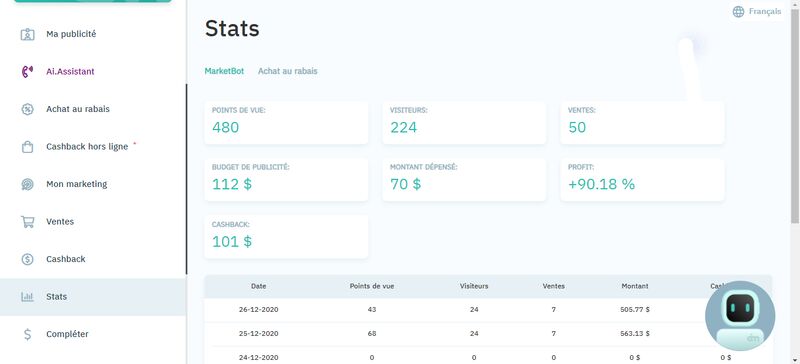Select the Cashback hors ligne bag icon
The height and width of the screenshot is (364, 800).
[x=27, y=147]
